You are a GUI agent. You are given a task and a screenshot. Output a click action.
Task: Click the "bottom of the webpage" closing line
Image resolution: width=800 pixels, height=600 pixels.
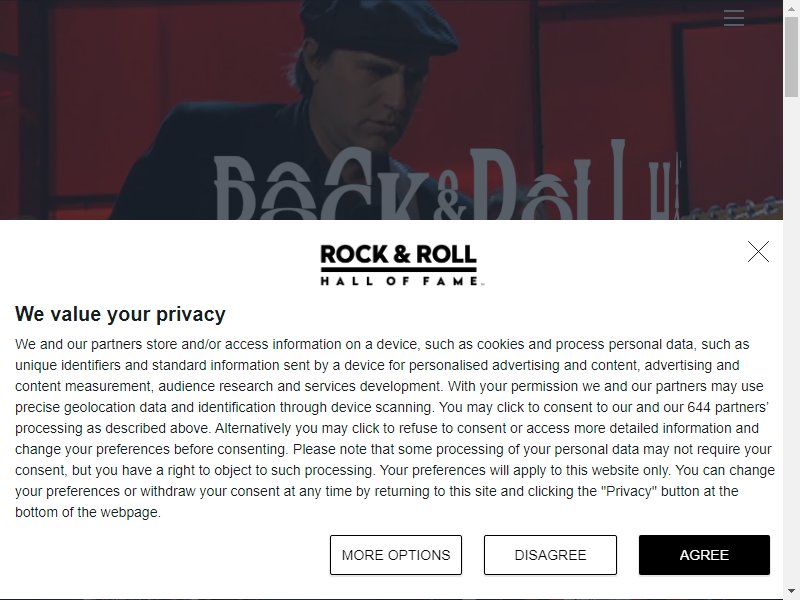(x=88, y=512)
